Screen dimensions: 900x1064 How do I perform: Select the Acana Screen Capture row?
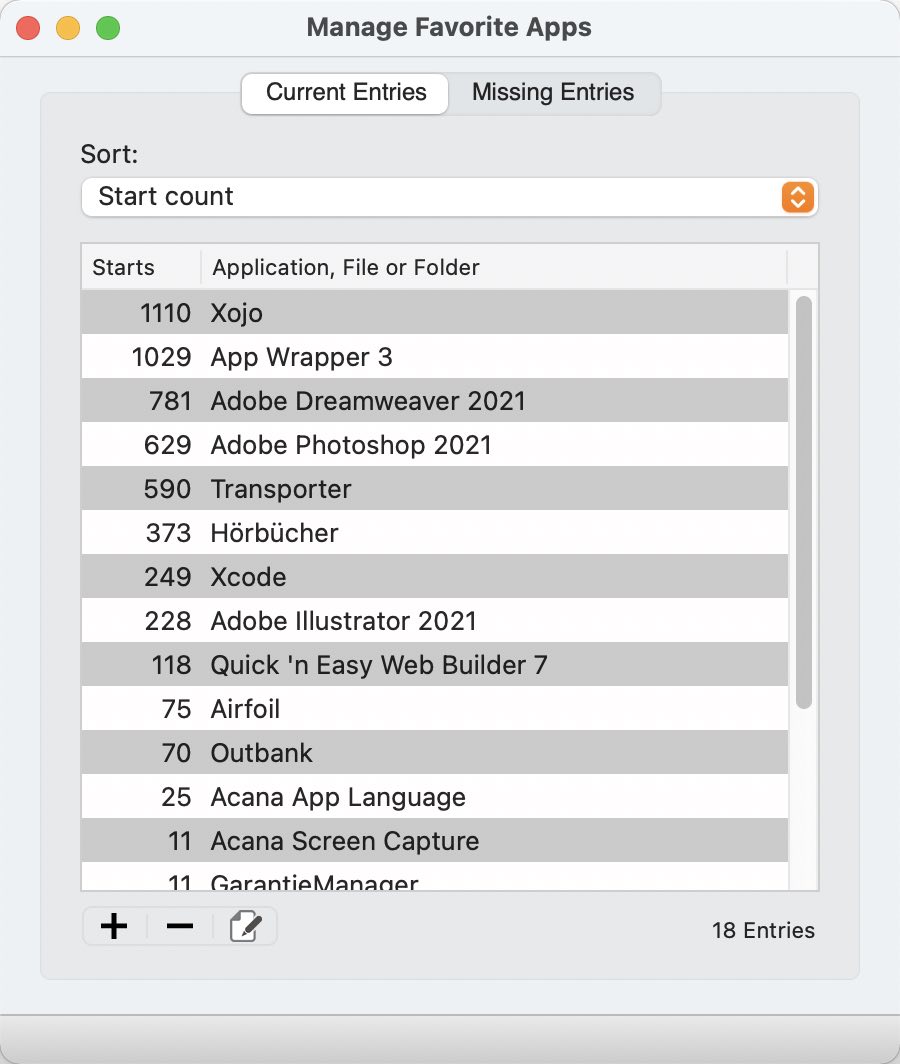coord(434,841)
